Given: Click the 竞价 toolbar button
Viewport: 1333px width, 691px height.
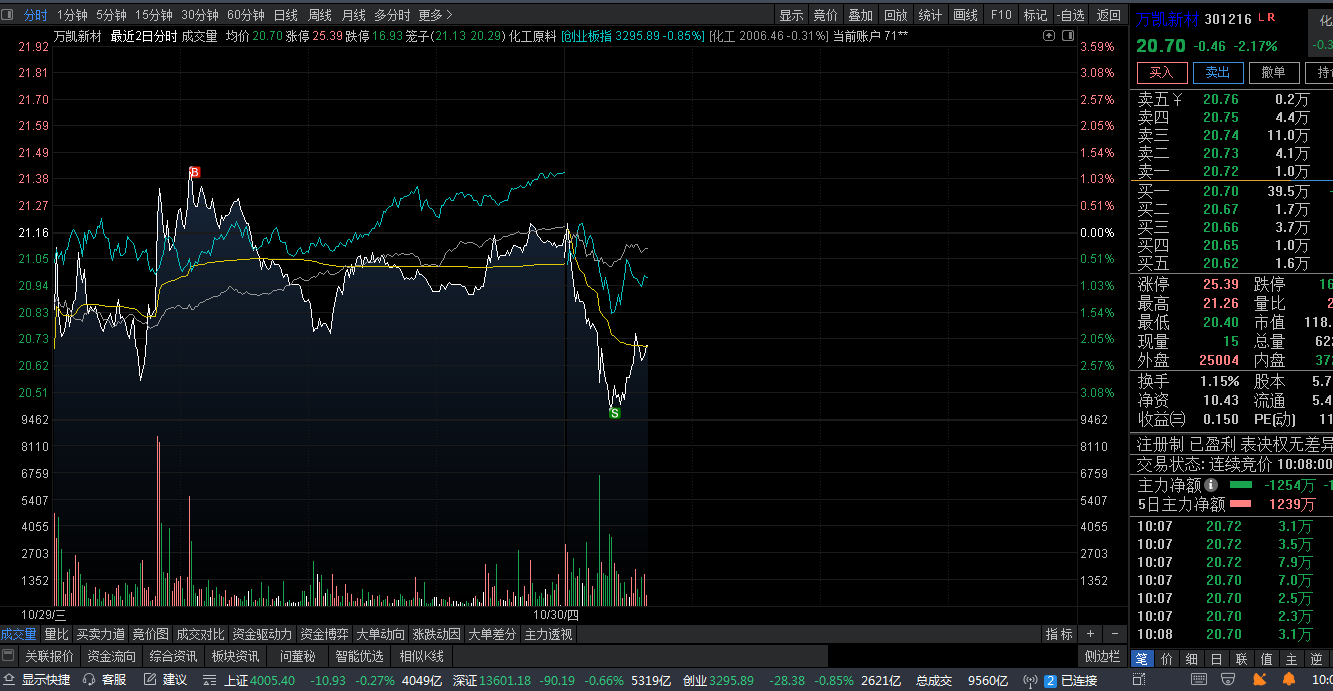Looking at the screenshot, I should coord(826,15).
